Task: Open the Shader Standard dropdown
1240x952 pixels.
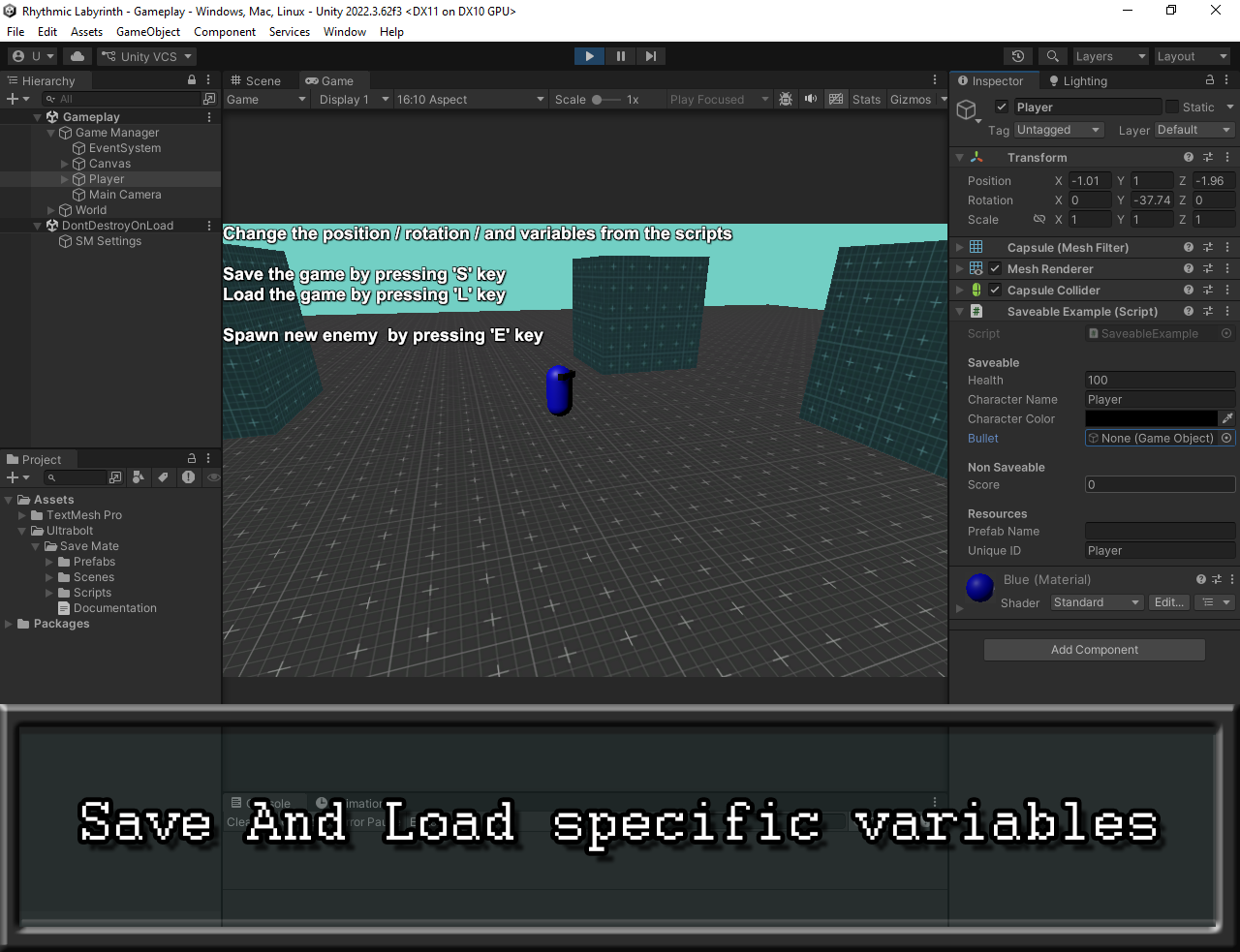Action: (1097, 602)
